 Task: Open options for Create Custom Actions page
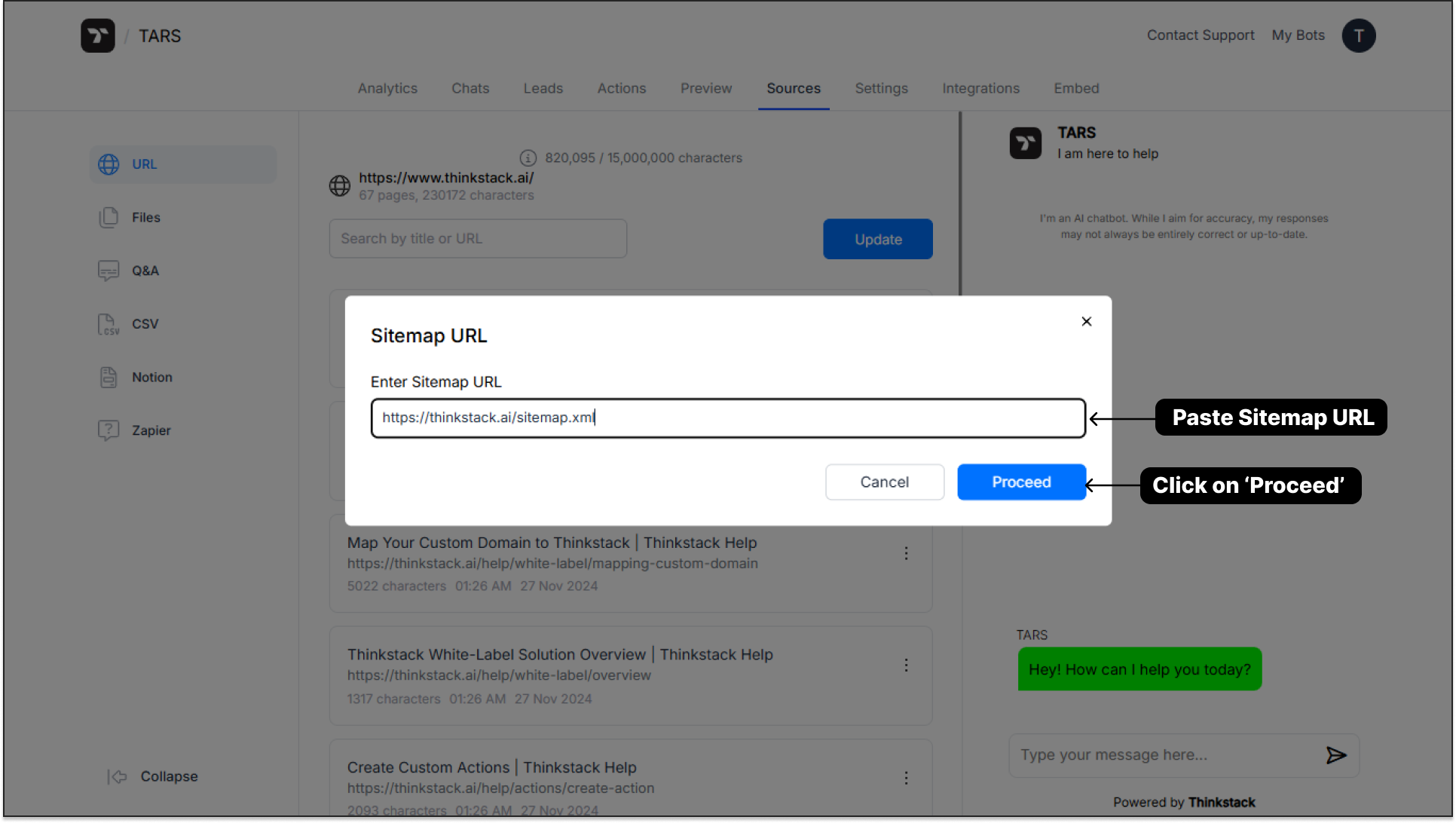coord(906,778)
